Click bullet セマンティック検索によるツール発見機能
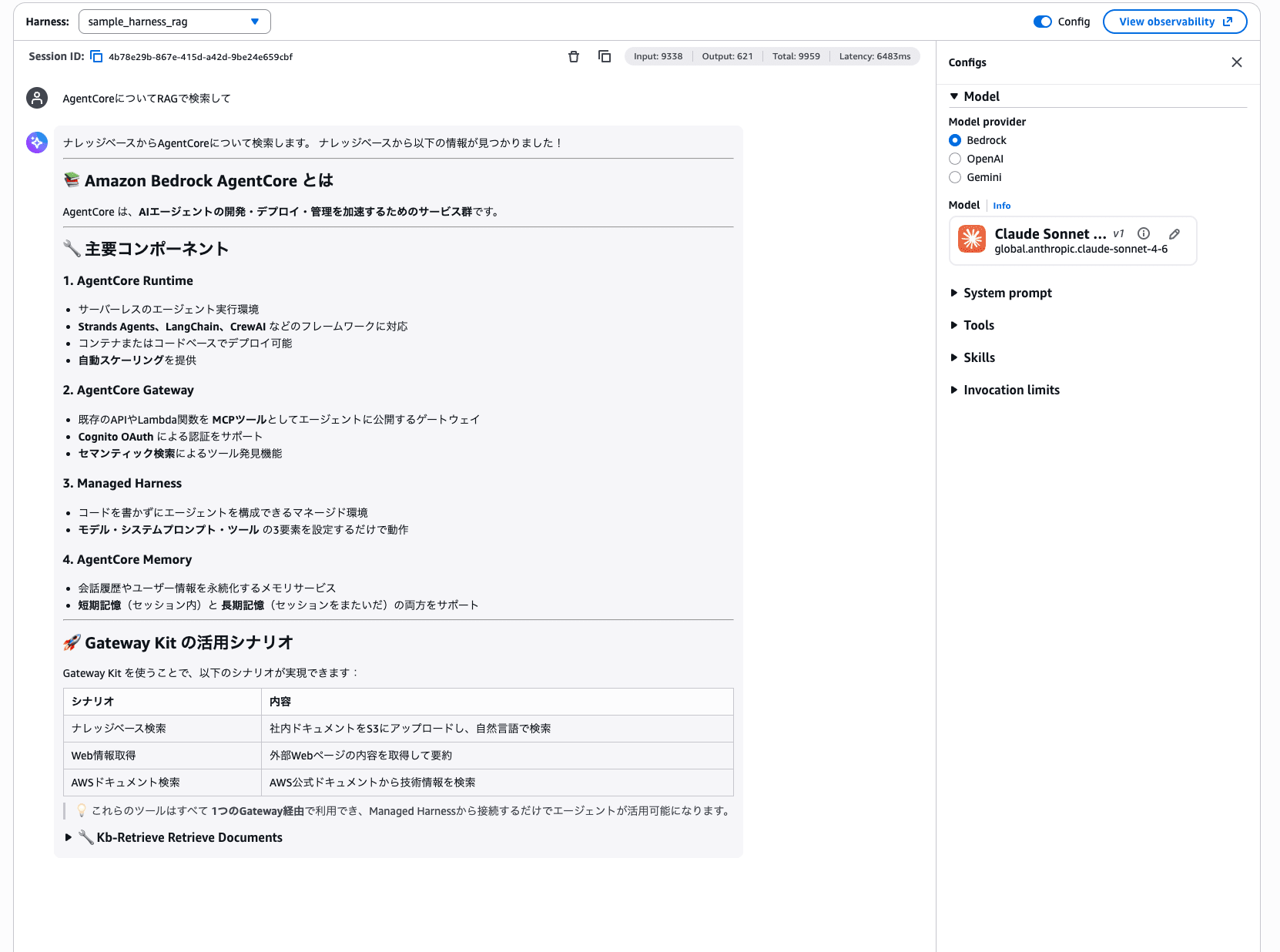This screenshot has height=952, width=1280. (x=180, y=454)
